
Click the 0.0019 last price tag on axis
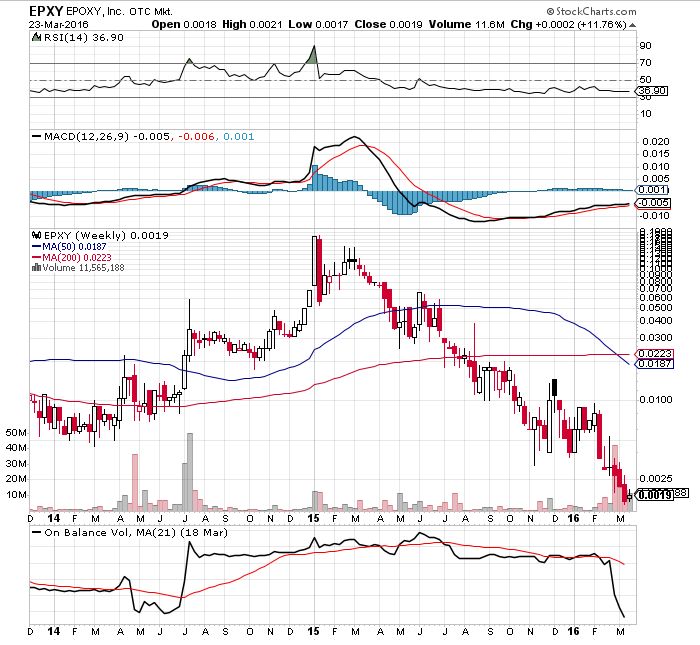click(654, 495)
